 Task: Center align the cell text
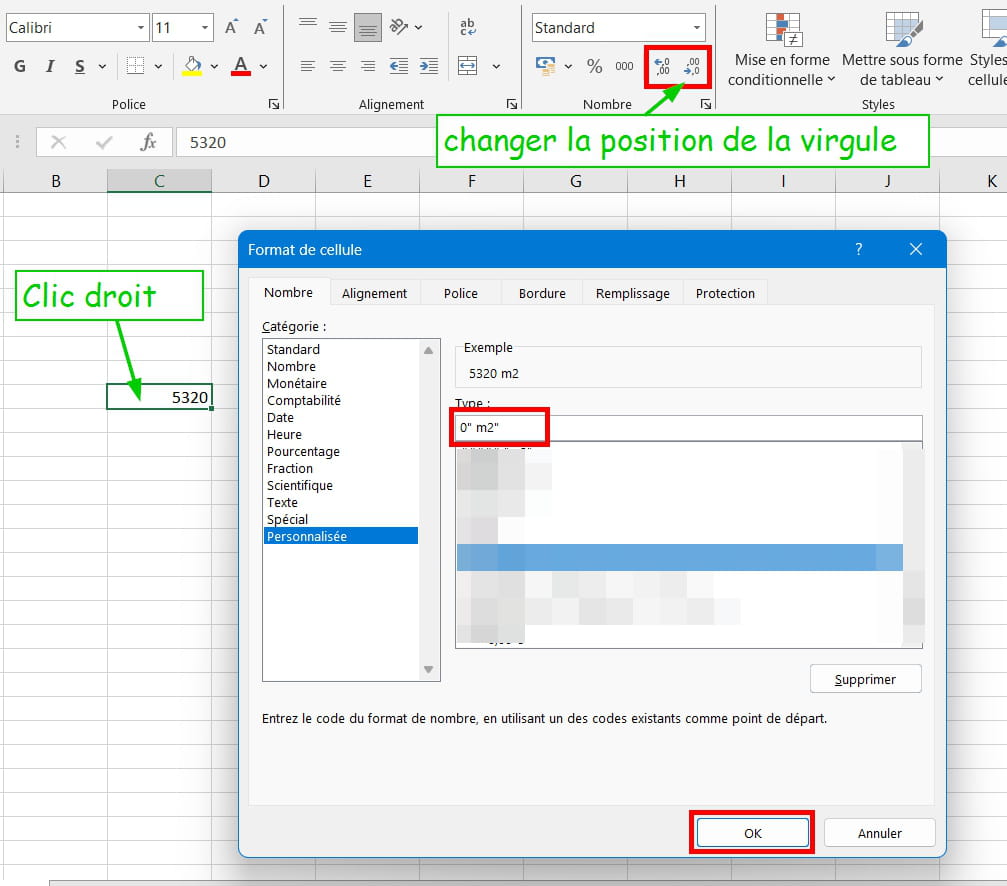click(x=338, y=67)
